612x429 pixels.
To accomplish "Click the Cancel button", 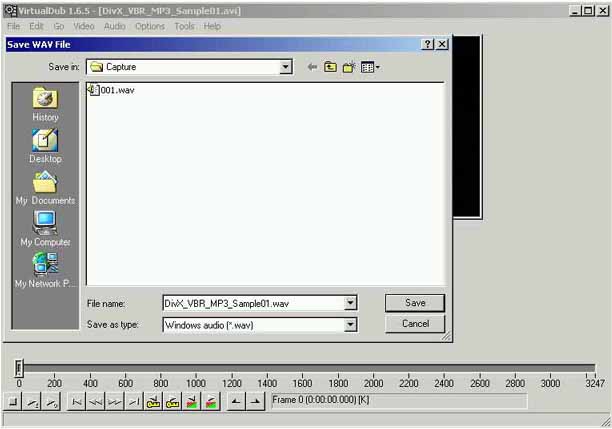I will (415, 324).
